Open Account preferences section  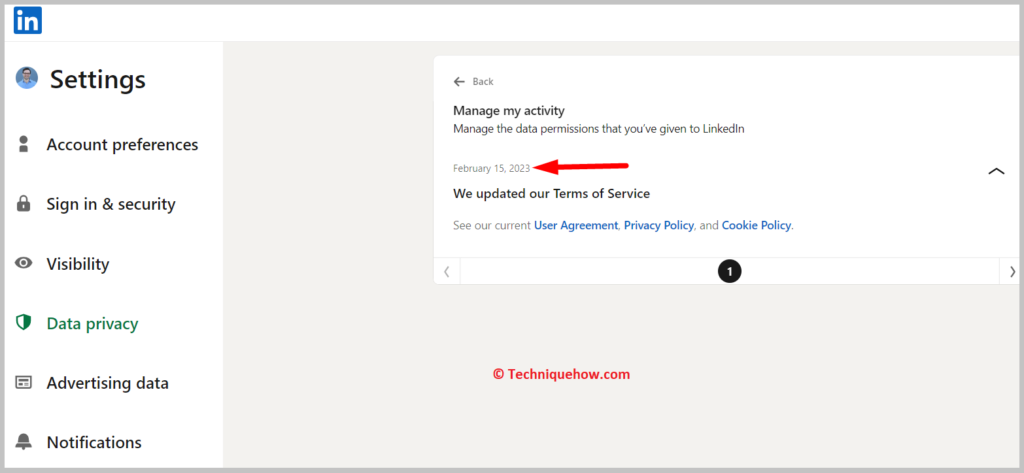122,144
